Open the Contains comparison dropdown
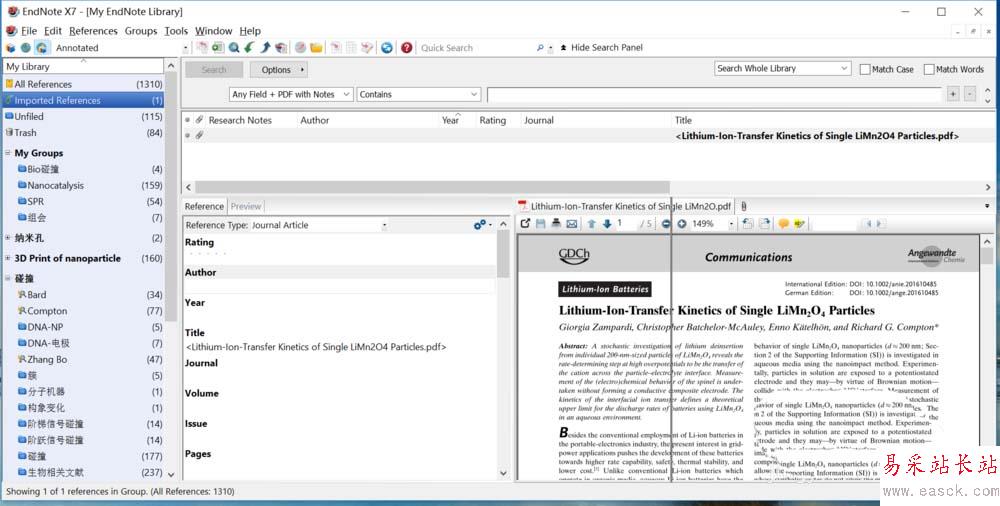The image size is (1000, 506). tap(418, 94)
